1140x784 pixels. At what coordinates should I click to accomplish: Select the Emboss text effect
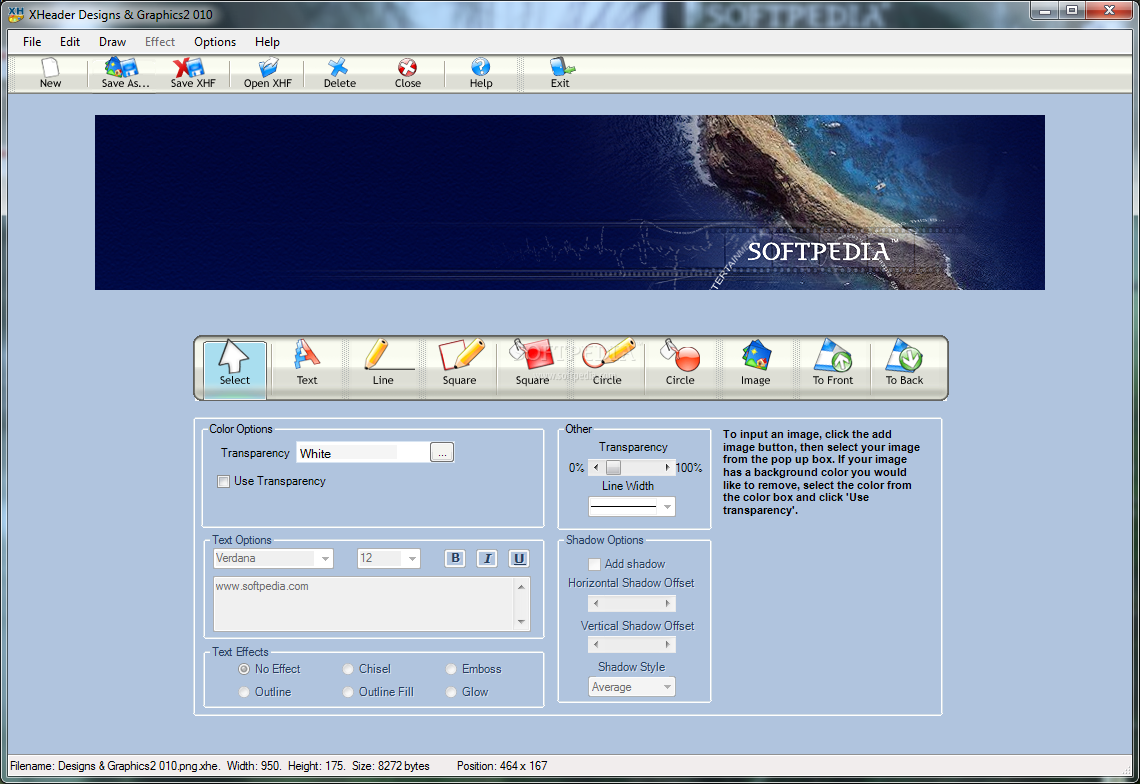pos(451,669)
